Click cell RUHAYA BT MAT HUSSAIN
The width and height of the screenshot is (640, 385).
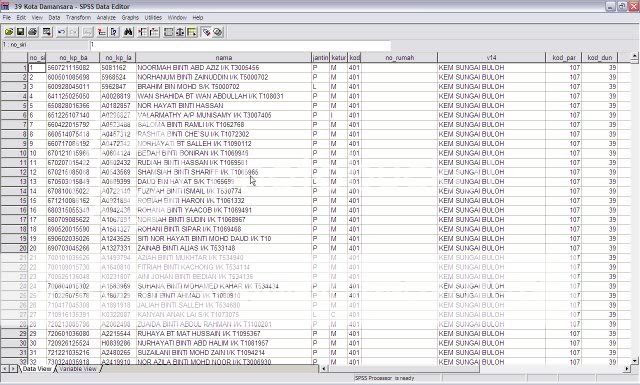(224, 334)
